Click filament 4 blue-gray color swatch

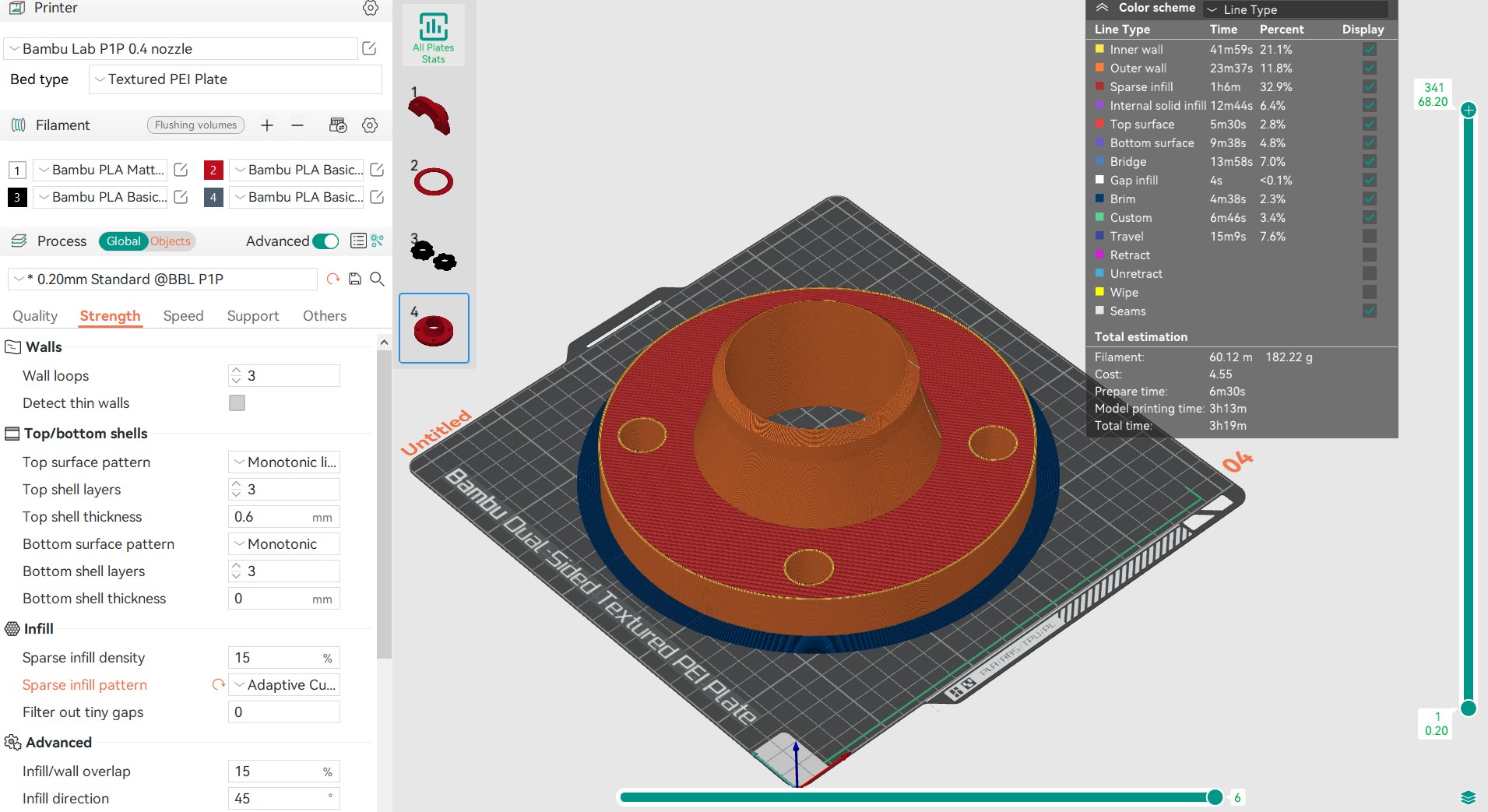point(213,197)
